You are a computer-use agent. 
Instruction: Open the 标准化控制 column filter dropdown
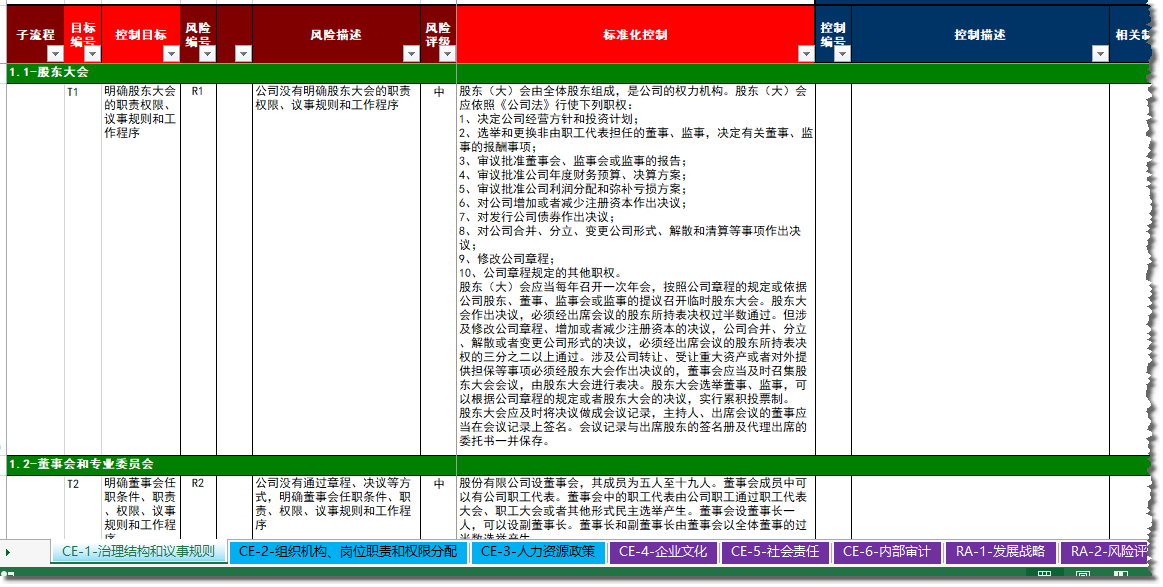[806, 54]
